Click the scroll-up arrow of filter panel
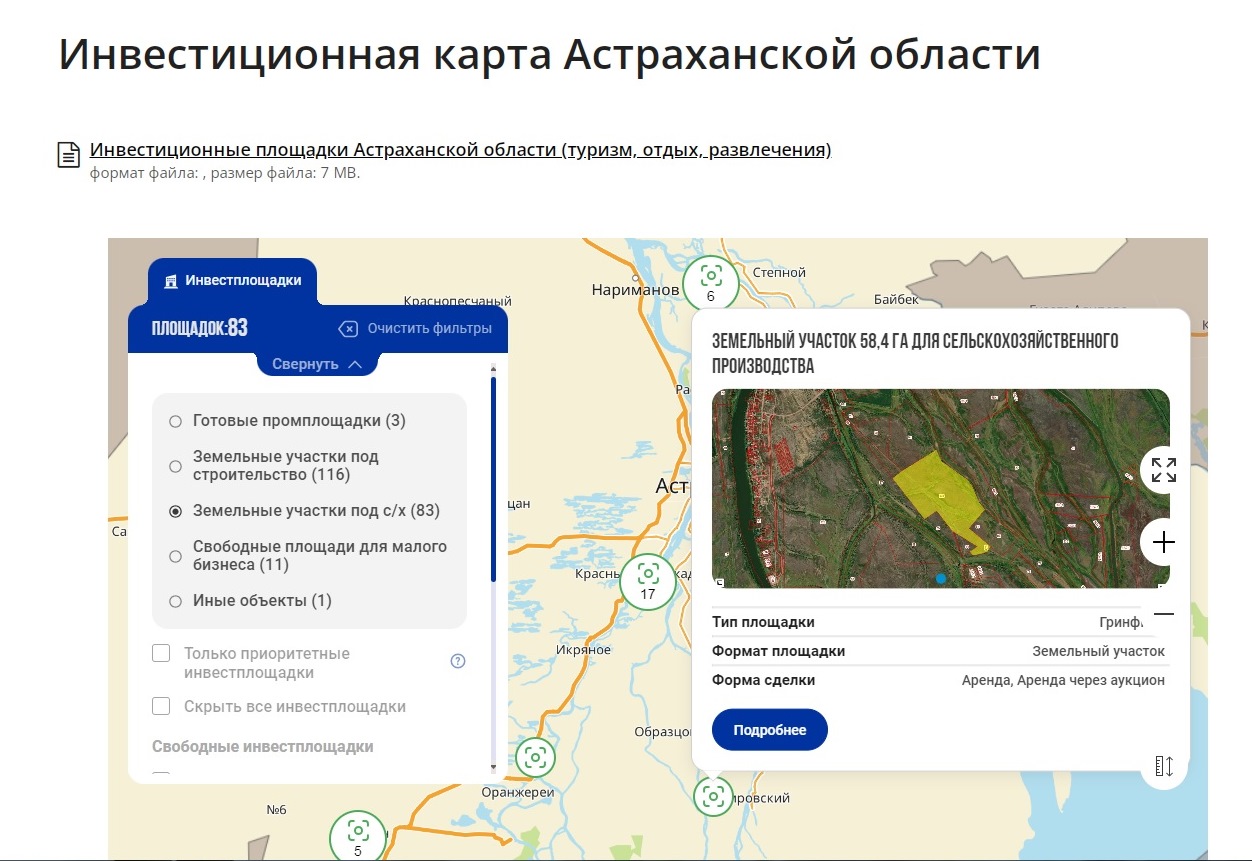The image size is (1252, 861). click(493, 371)
